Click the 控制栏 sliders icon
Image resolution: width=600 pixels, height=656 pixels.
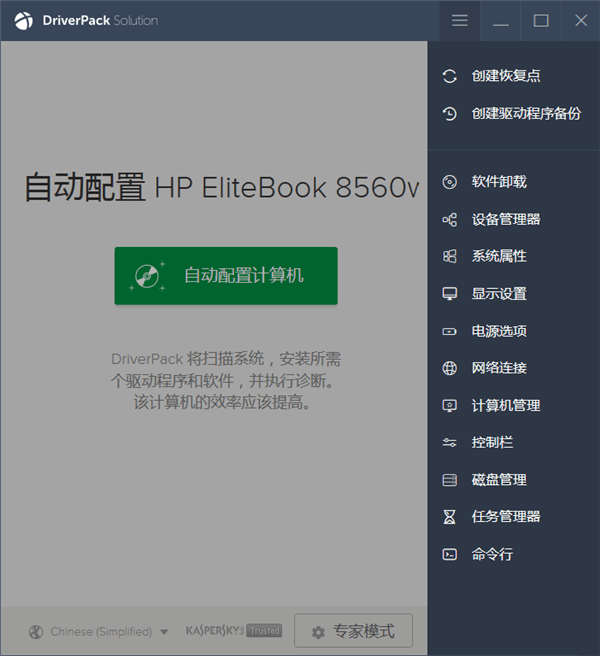(449, 443)
